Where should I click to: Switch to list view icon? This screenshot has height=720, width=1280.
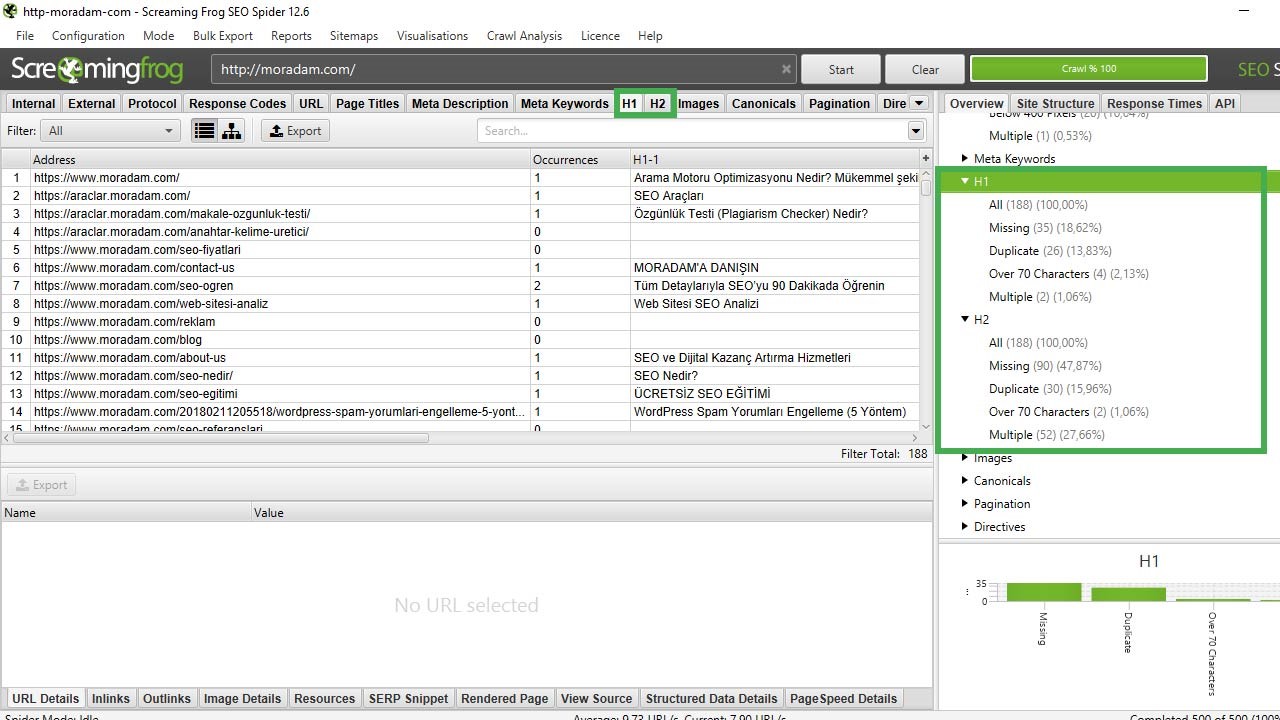click(205, 131)
